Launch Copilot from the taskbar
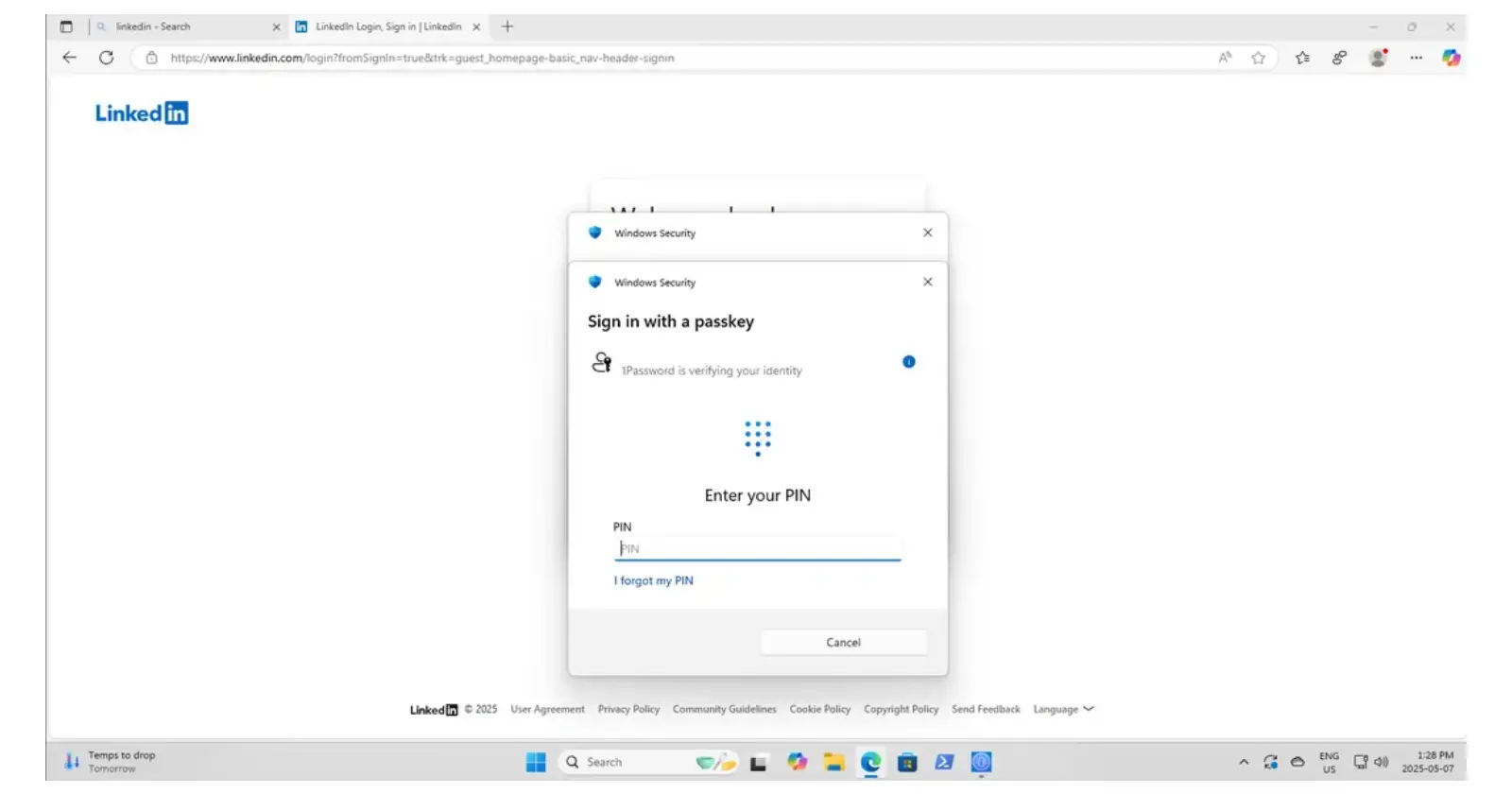The image size is (1512, 794). pyautogui.click(x=798, y=762)
